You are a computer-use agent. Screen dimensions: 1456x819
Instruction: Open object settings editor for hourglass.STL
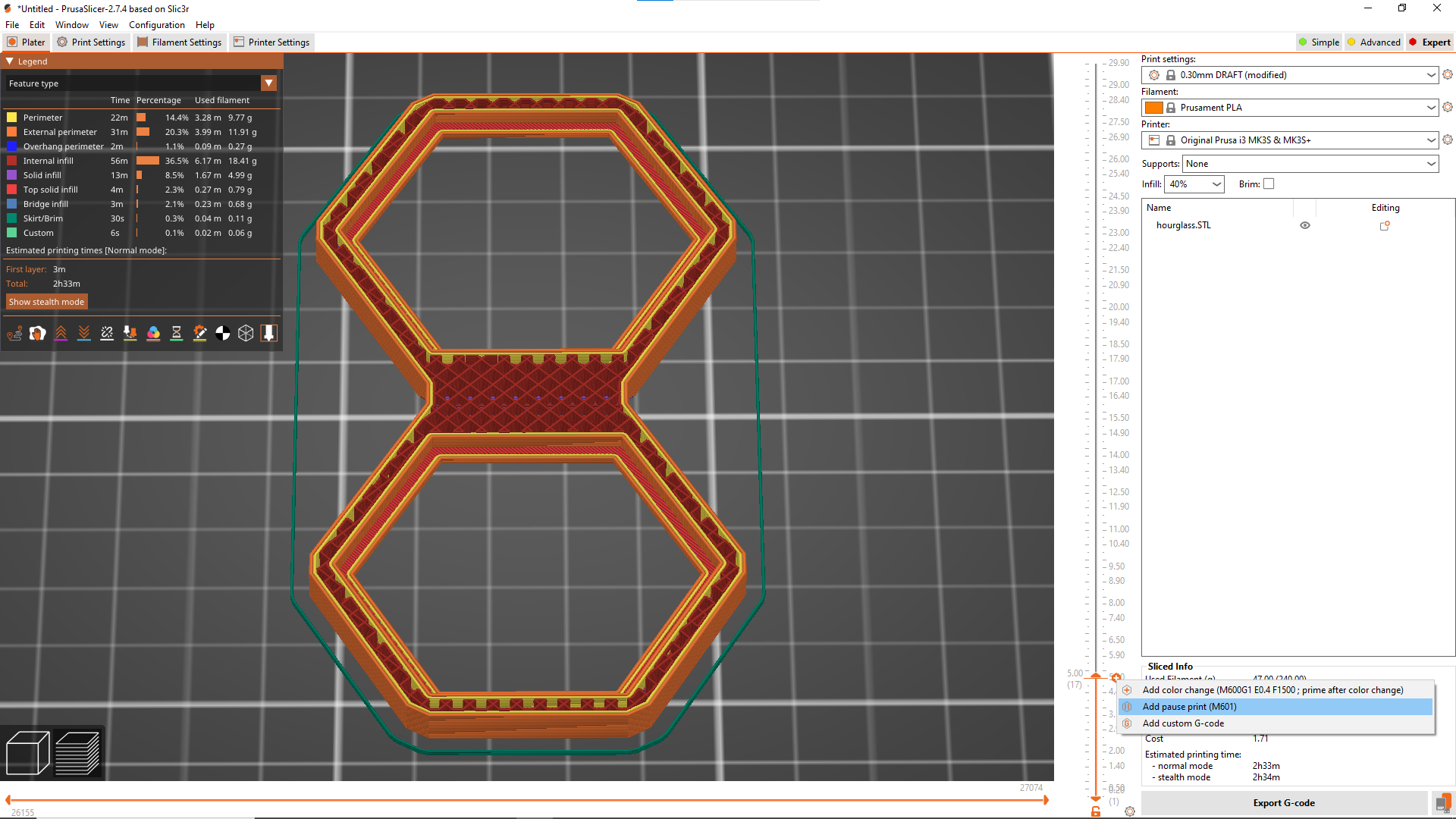[1385, 225]
